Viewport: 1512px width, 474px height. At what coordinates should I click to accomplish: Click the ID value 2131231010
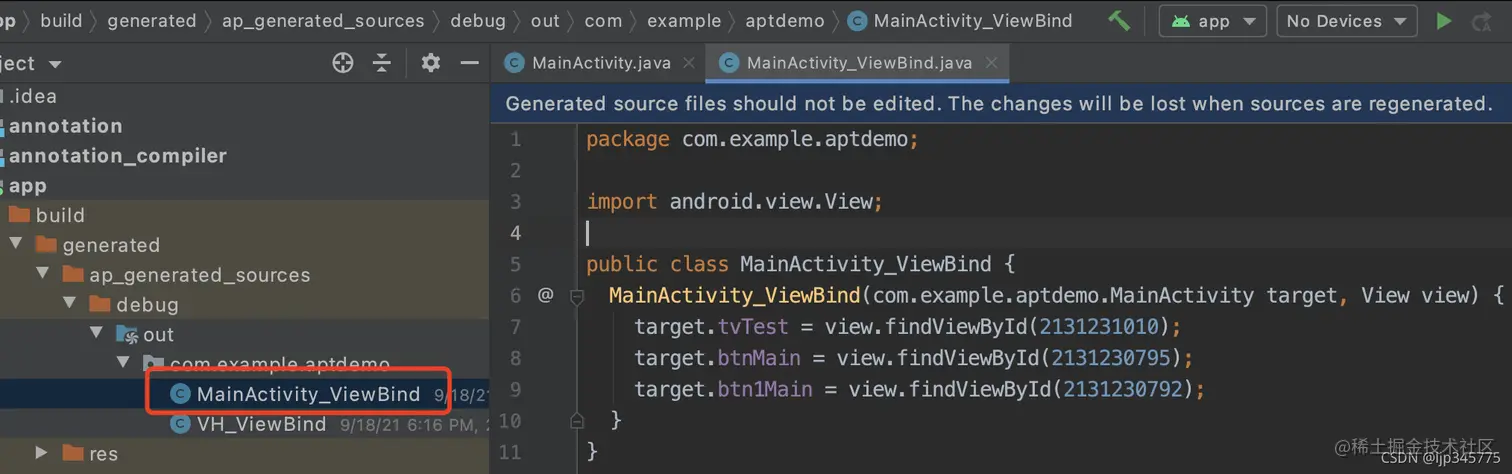pyautogui.click(x=1098, y=326)
